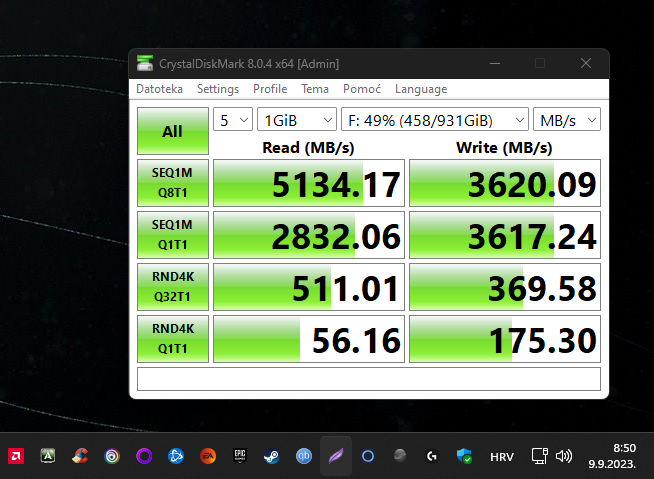Close the CrystalDiskMark window

pyautogui.click(x=586, y=63)
